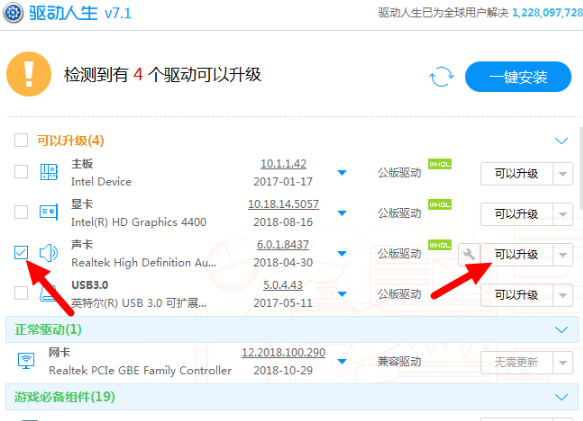Image resolution: width=583 pixels, height=421 pixels.
Task: Click the WHQL badge on 声卡 row
Action: 440,245
